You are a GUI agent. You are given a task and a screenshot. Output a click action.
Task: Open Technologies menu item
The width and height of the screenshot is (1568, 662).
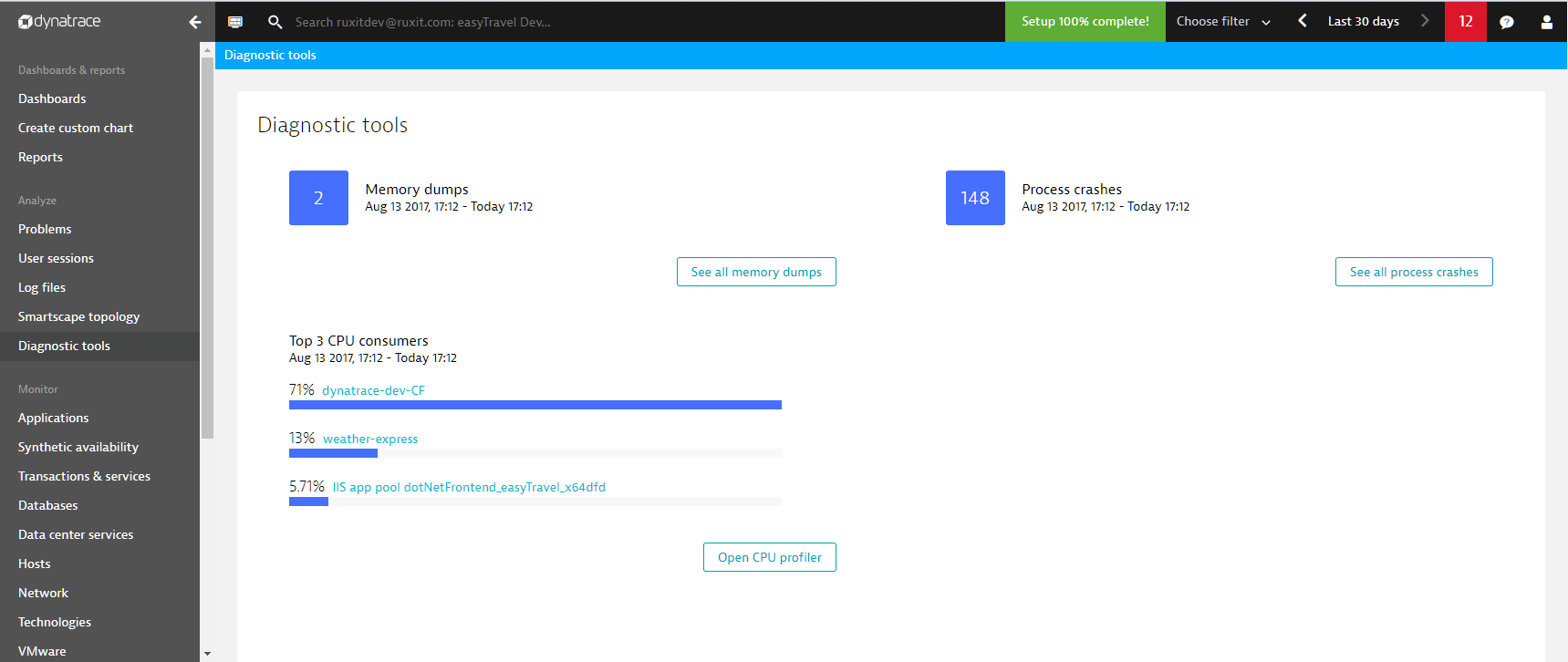click(55, 622)
